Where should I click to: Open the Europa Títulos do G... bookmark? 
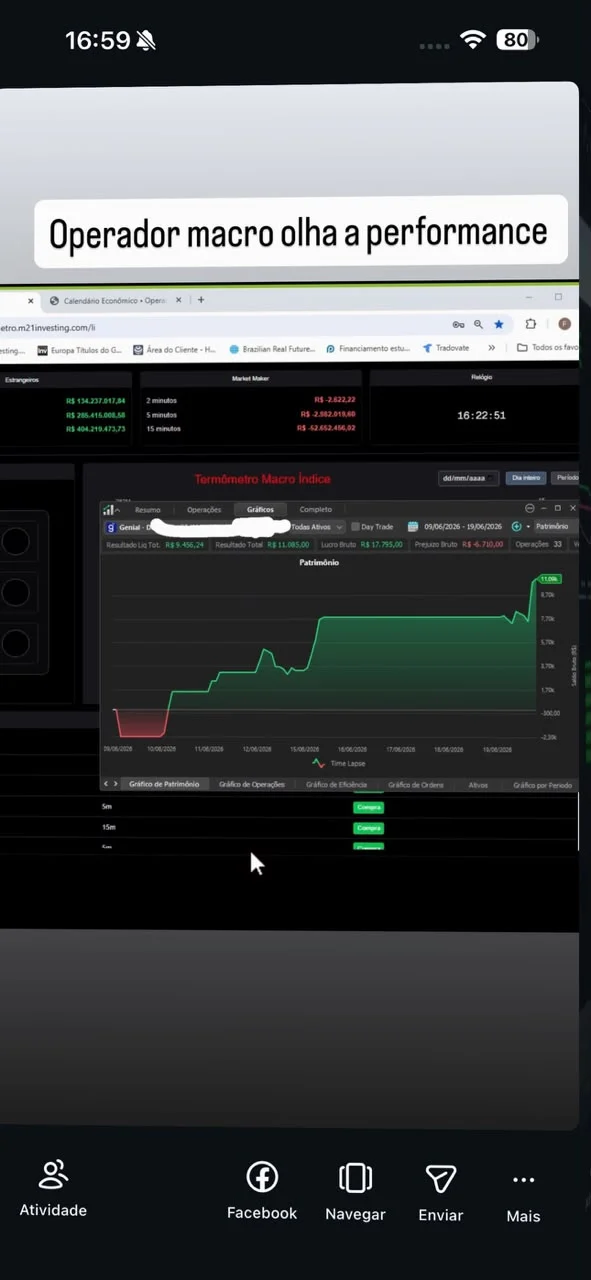click(x=79, y=349)
